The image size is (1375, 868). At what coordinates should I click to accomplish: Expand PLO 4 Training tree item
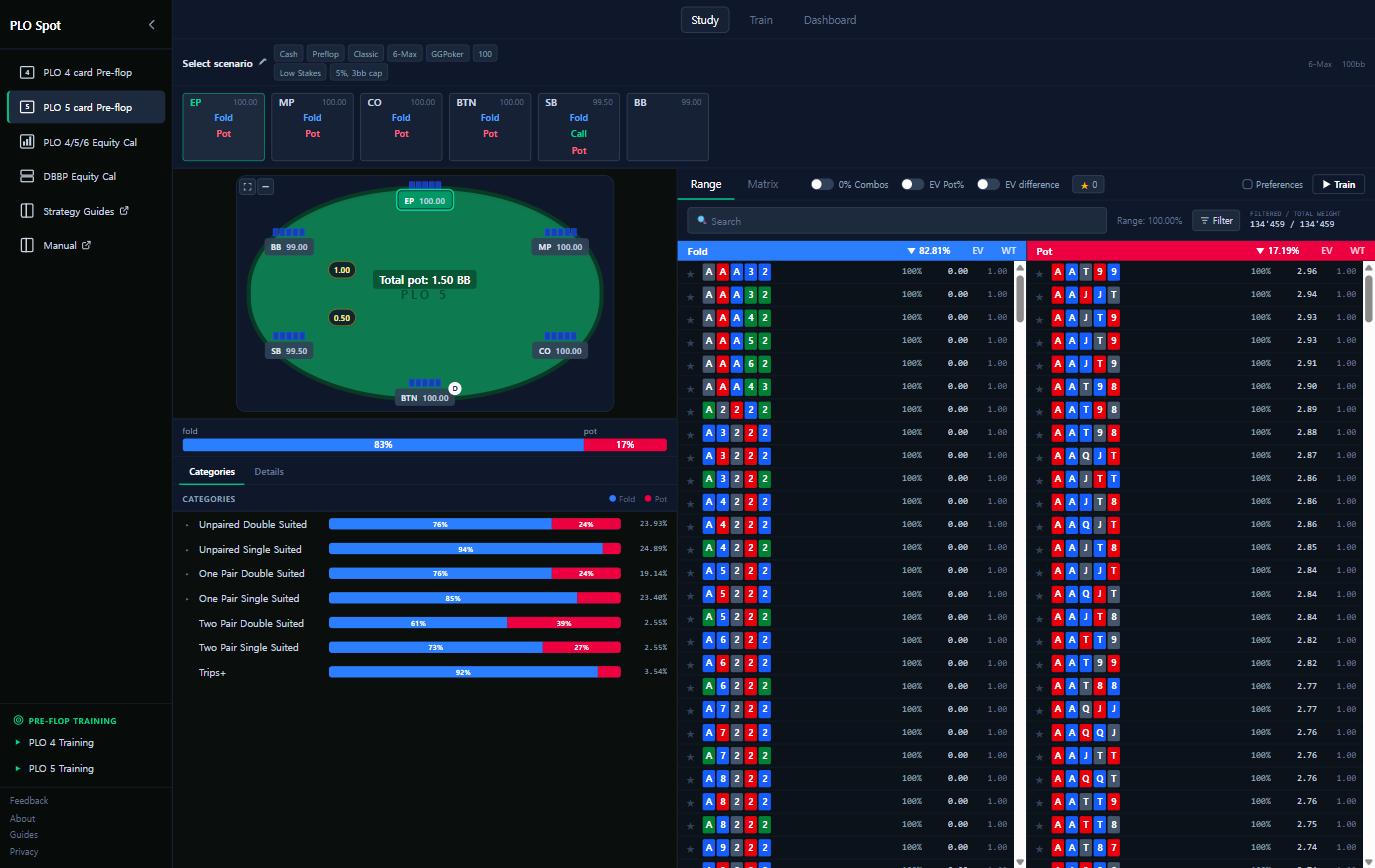[x=18, y=742]
